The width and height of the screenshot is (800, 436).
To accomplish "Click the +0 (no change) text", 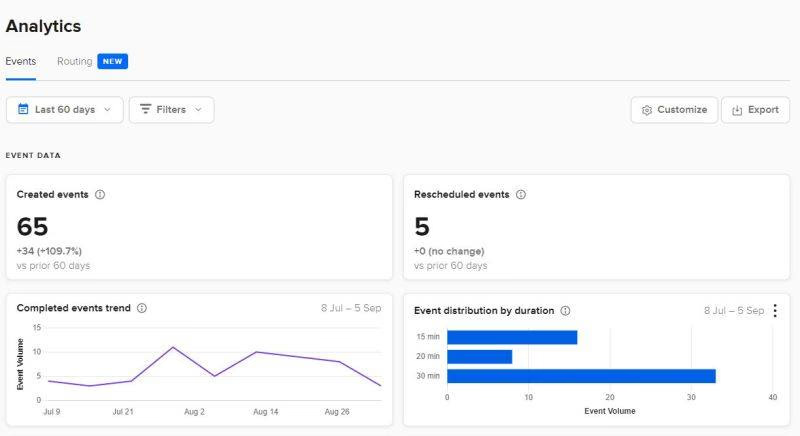I will tap(449, 251).
